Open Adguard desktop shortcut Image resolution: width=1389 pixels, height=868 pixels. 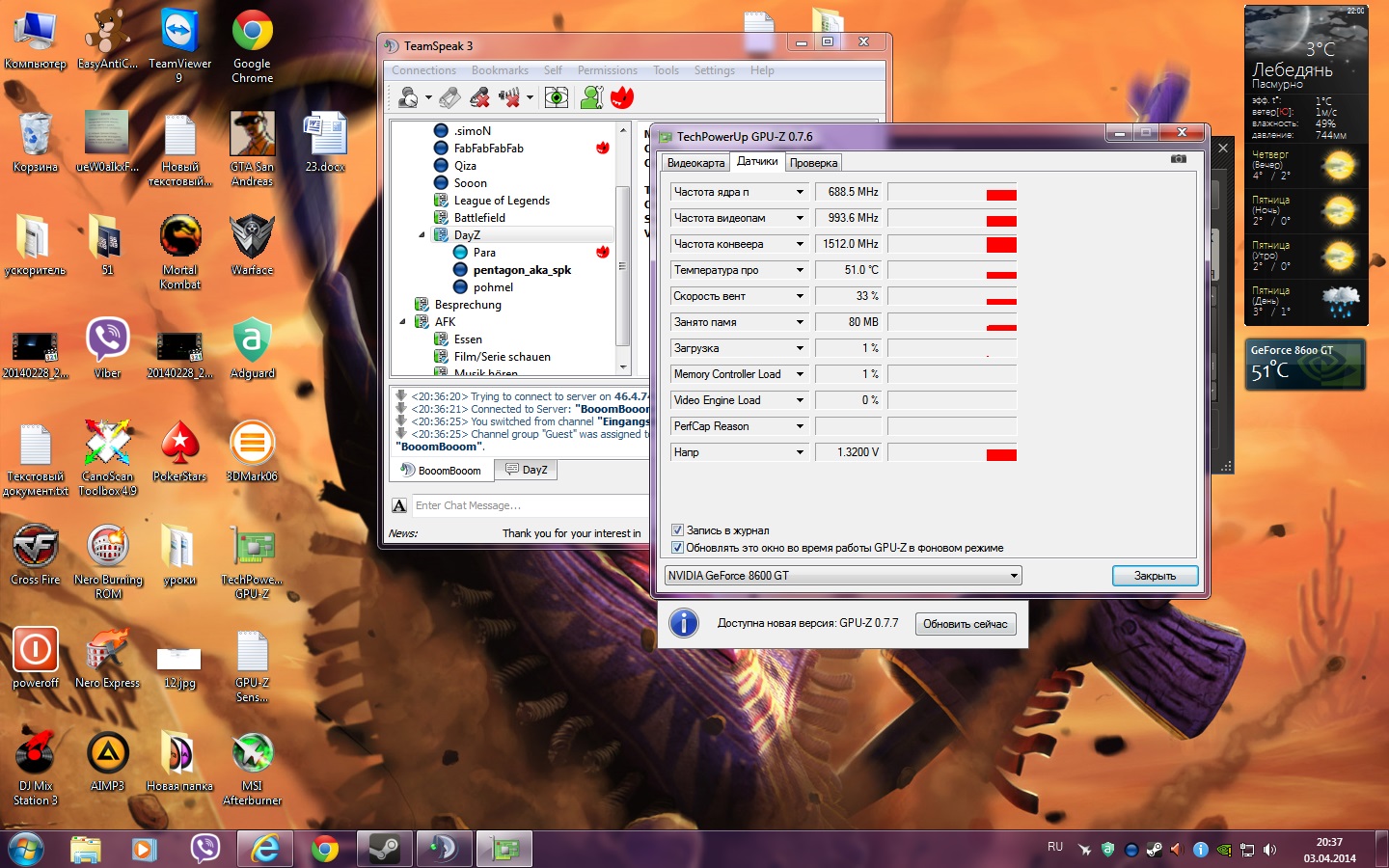(x=252, y=348)
